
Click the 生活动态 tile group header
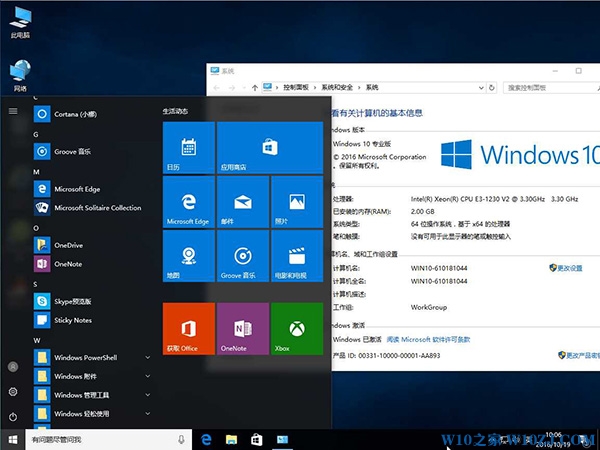pyautogui.click(x=175, y=111)
